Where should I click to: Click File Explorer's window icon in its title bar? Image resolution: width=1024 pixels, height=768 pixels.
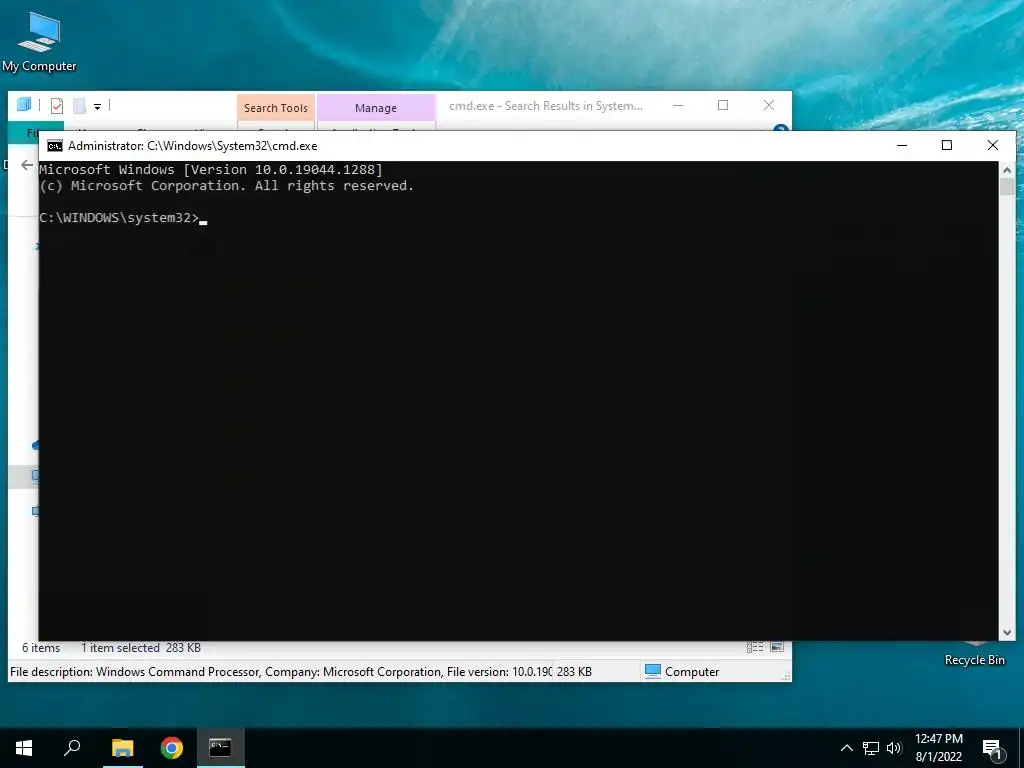pos(24,105)
